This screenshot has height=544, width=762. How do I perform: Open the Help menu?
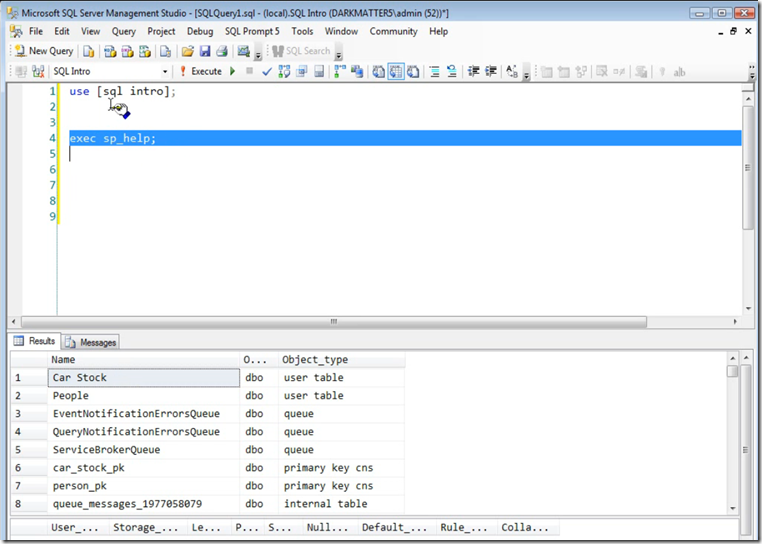438,31
